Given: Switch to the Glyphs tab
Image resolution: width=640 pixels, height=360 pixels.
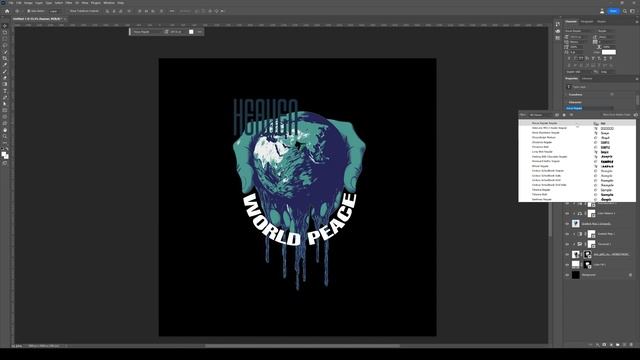Looking at the screenshot, I should tap(602, 22).
